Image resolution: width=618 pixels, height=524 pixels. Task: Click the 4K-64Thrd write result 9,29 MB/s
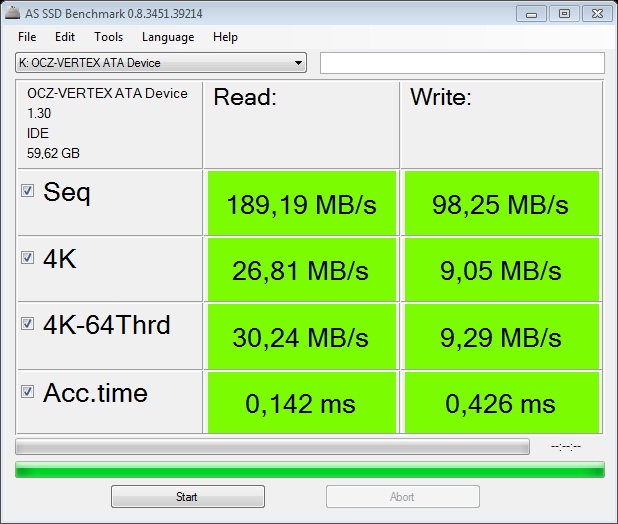[x=501, y=336]
